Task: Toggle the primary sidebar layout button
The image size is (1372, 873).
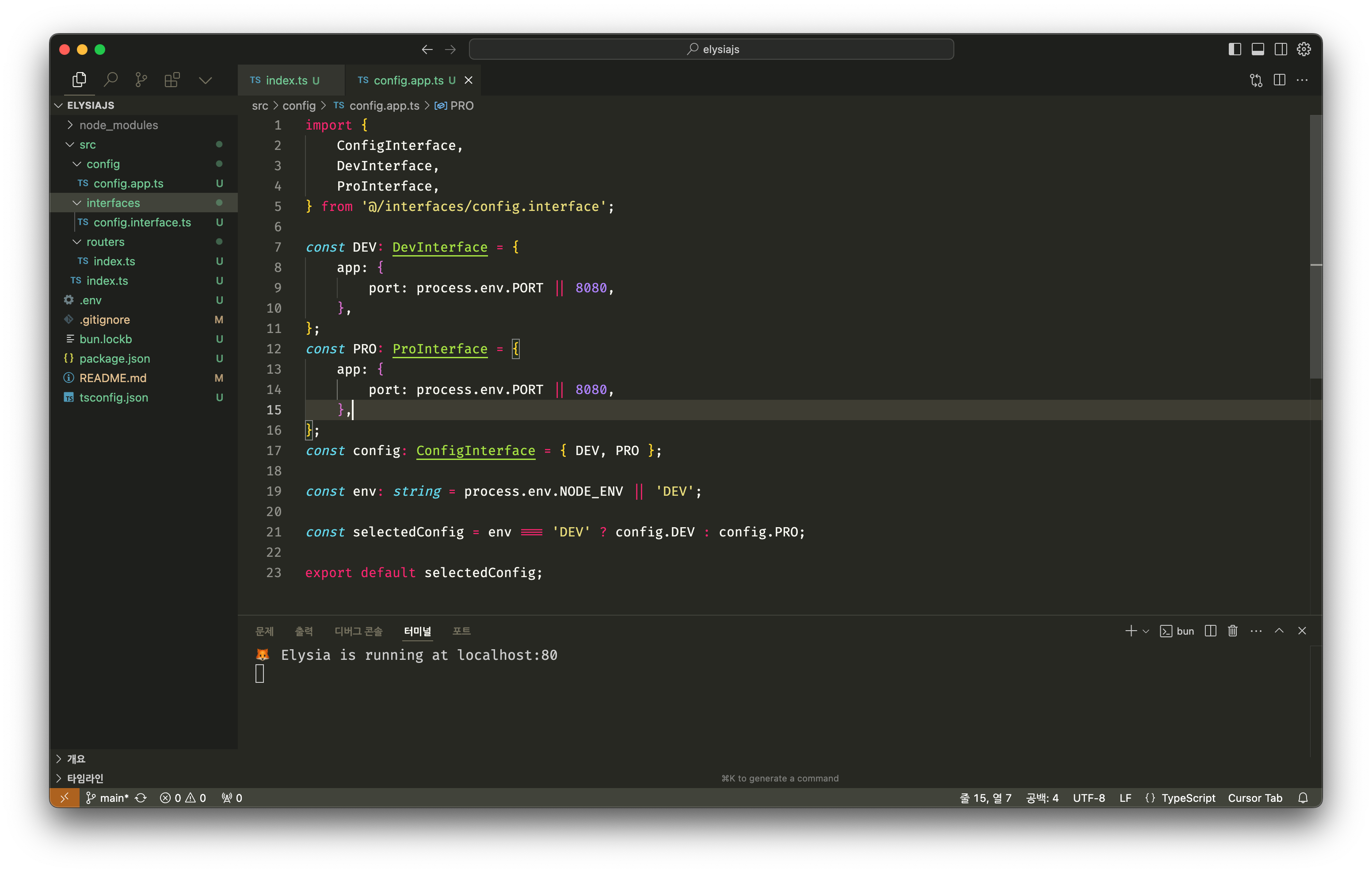Action: 1235,49
